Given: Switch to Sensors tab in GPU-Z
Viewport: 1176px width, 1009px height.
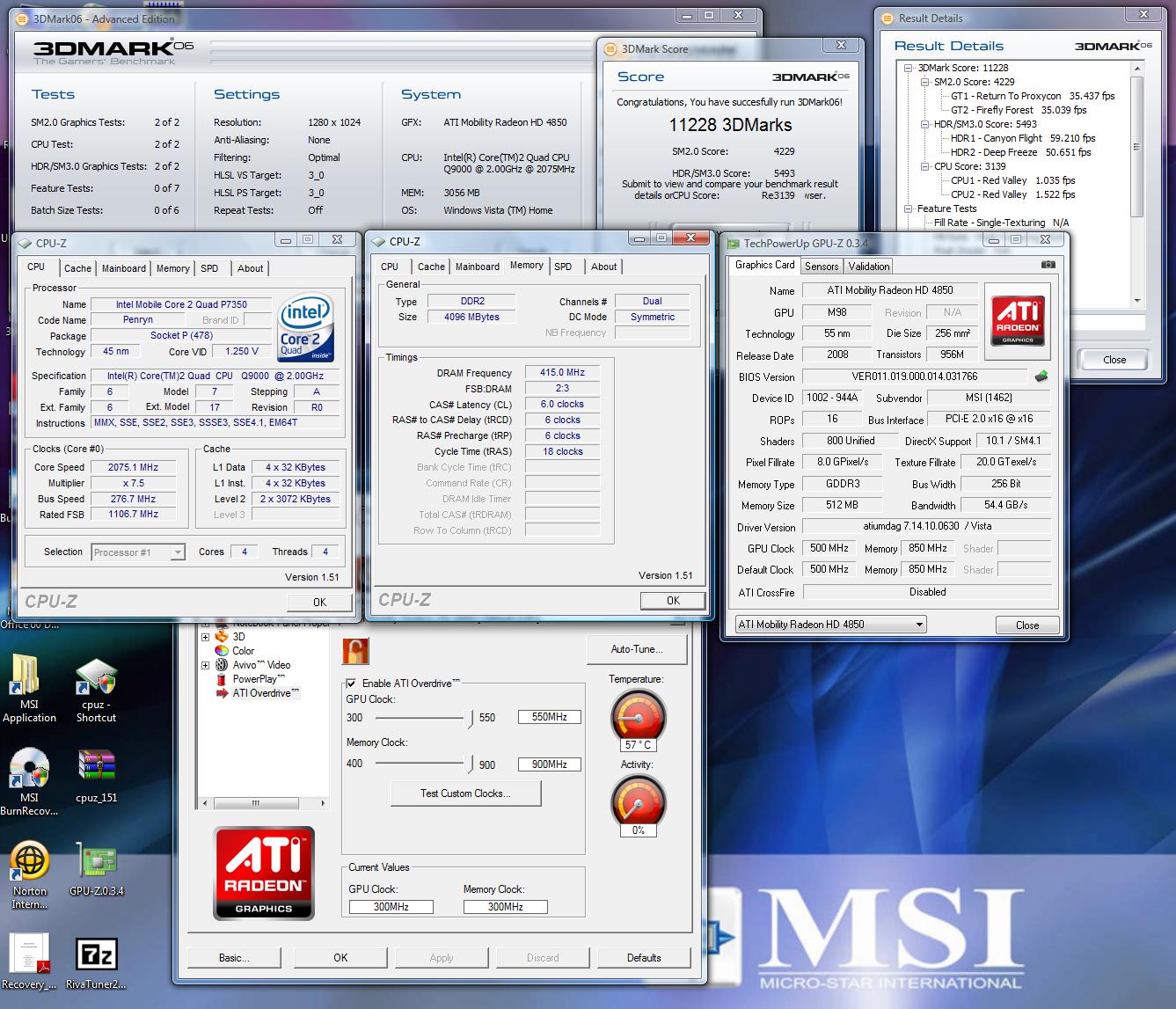Looking at the screenshot, I should [822, 266].
